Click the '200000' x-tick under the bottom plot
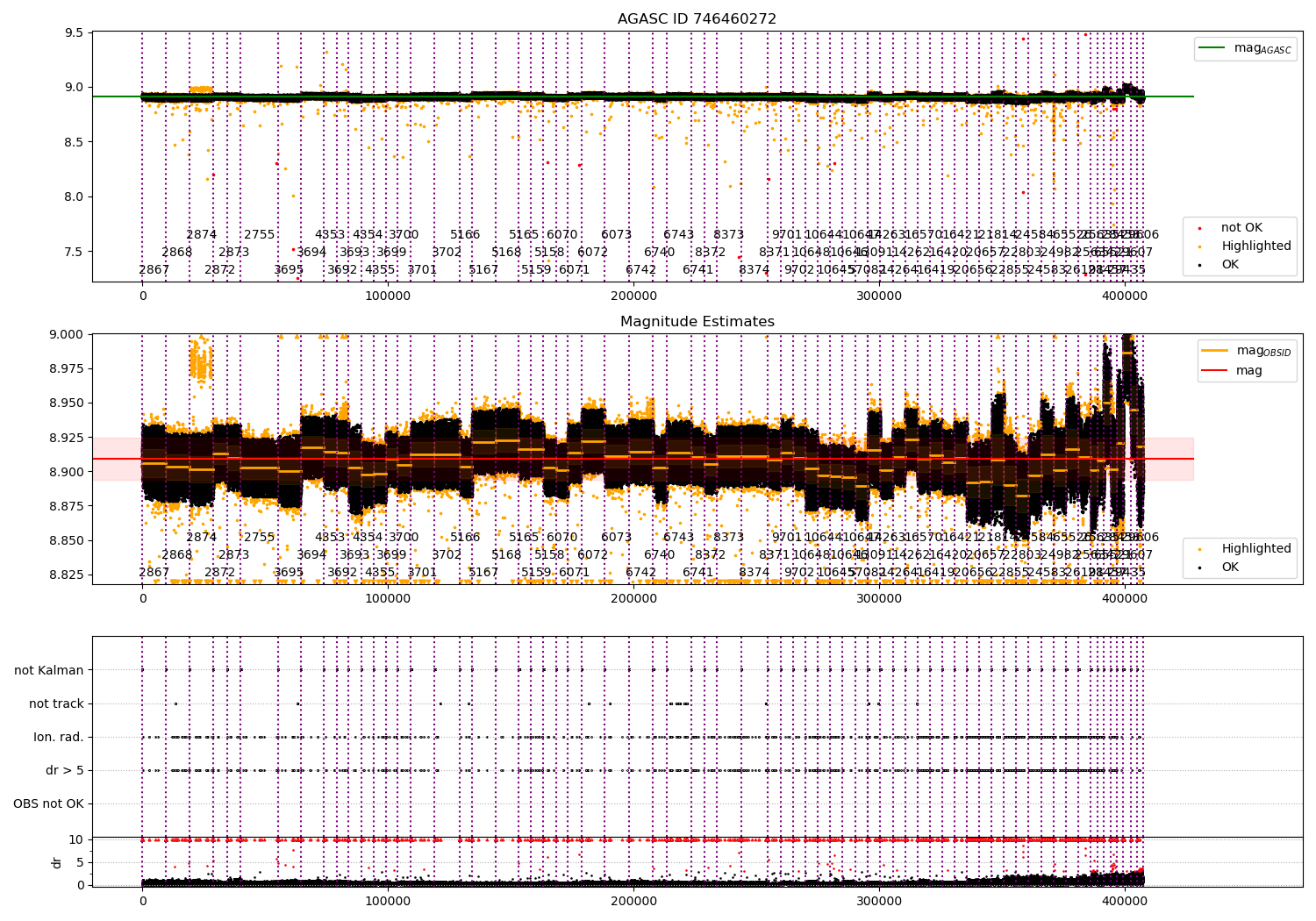This screenshot has width=1316, height=921. pos(633,902)
